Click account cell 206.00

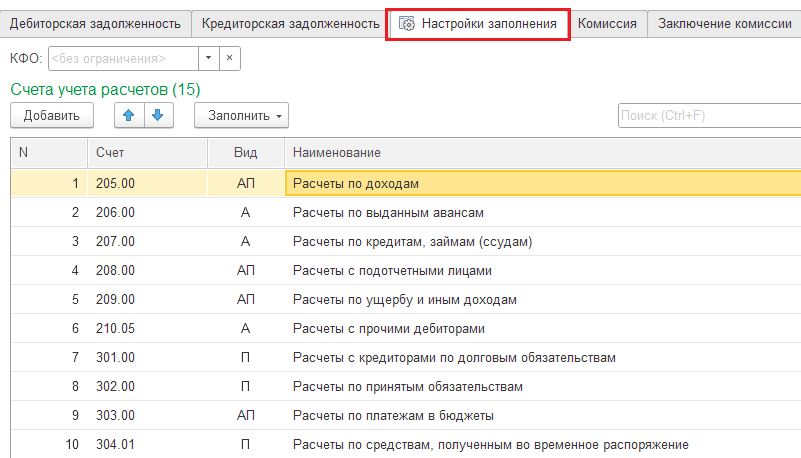tap(148, 212)
